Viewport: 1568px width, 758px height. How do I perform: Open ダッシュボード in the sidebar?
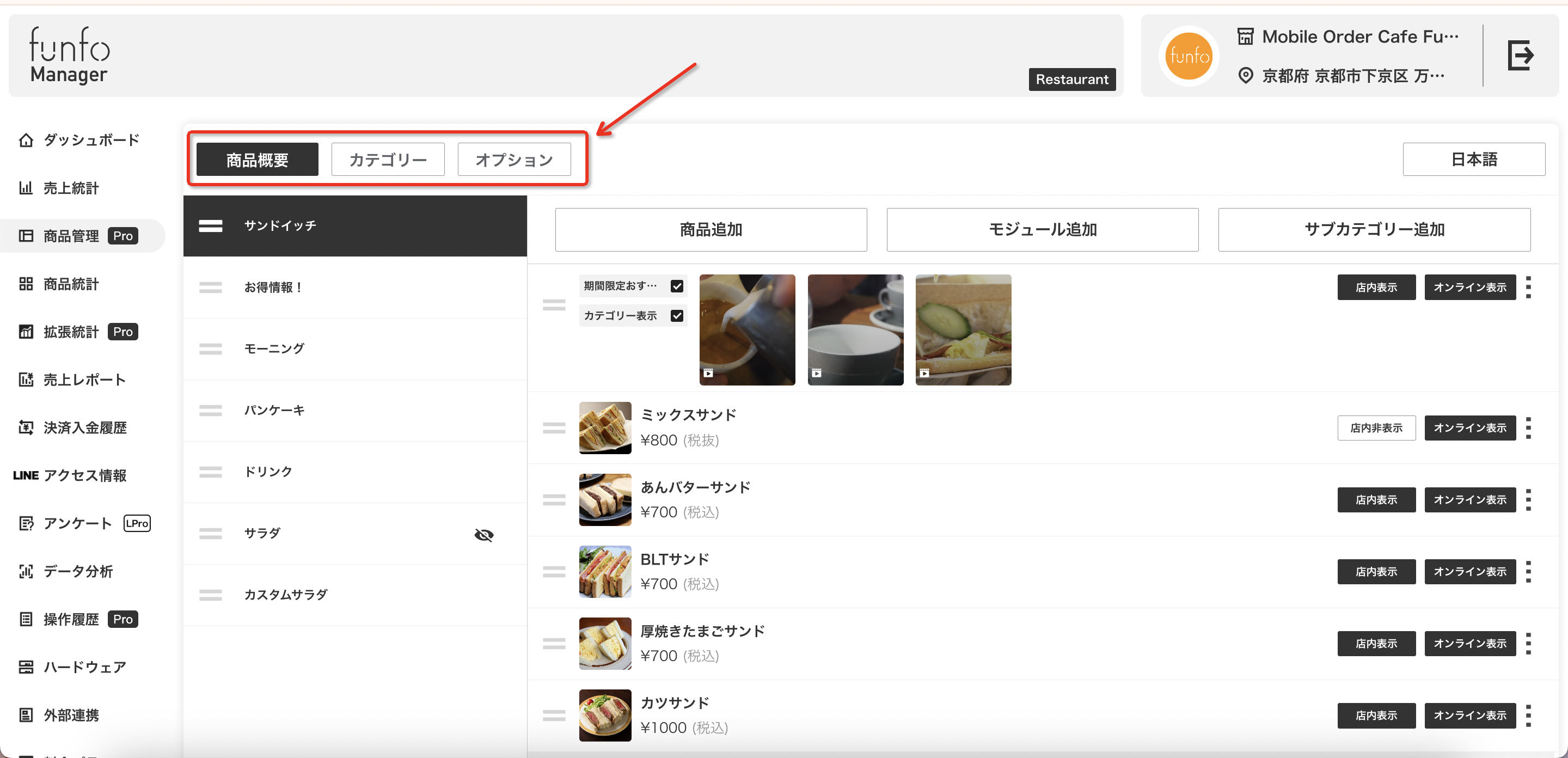[91, 140]
